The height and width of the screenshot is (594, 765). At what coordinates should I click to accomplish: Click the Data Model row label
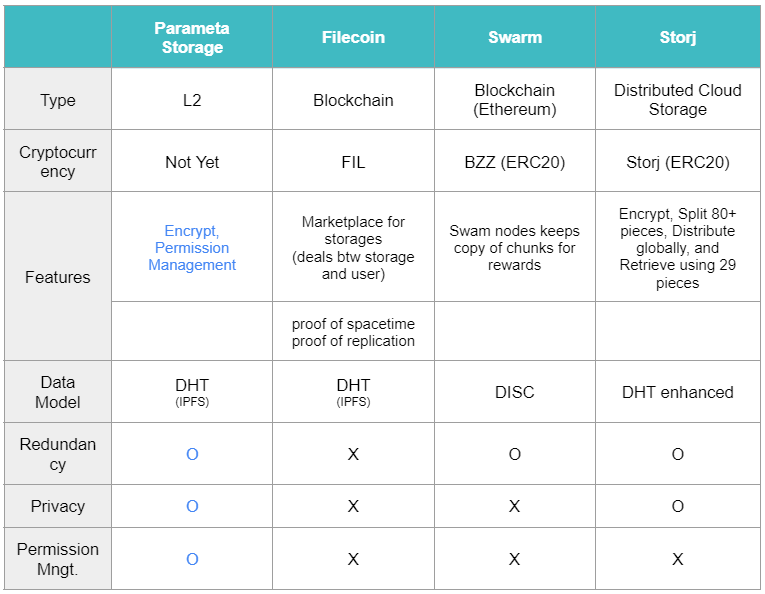click(58, 392)
